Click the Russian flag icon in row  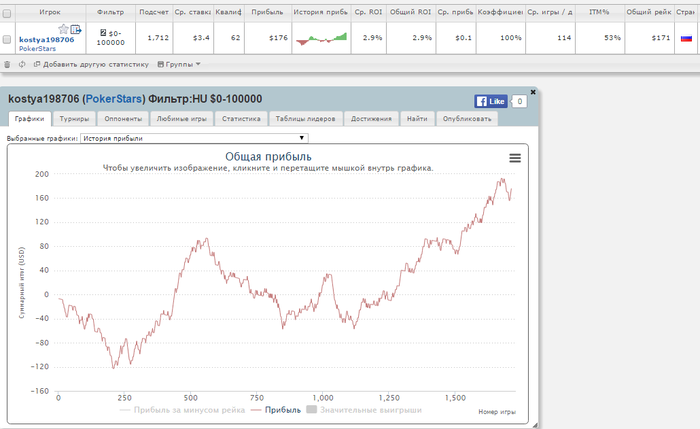(x=686, y=38)
